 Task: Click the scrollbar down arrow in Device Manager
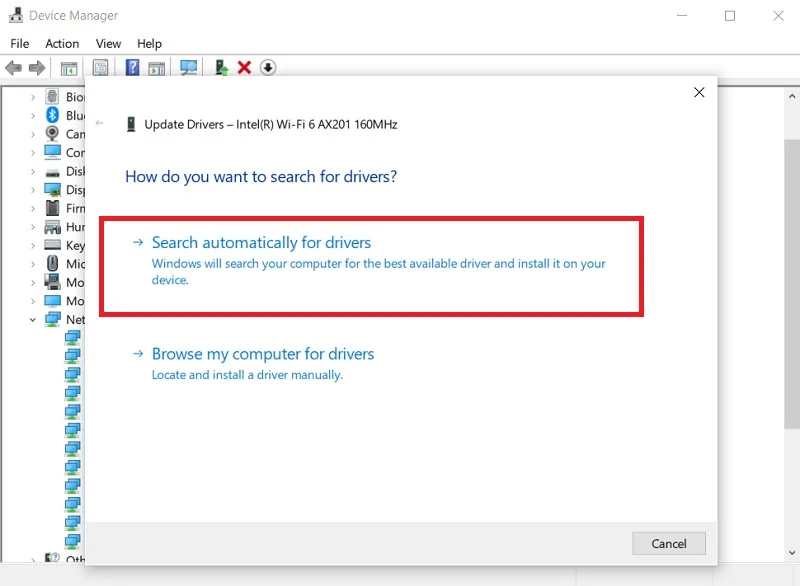(792, 552)
